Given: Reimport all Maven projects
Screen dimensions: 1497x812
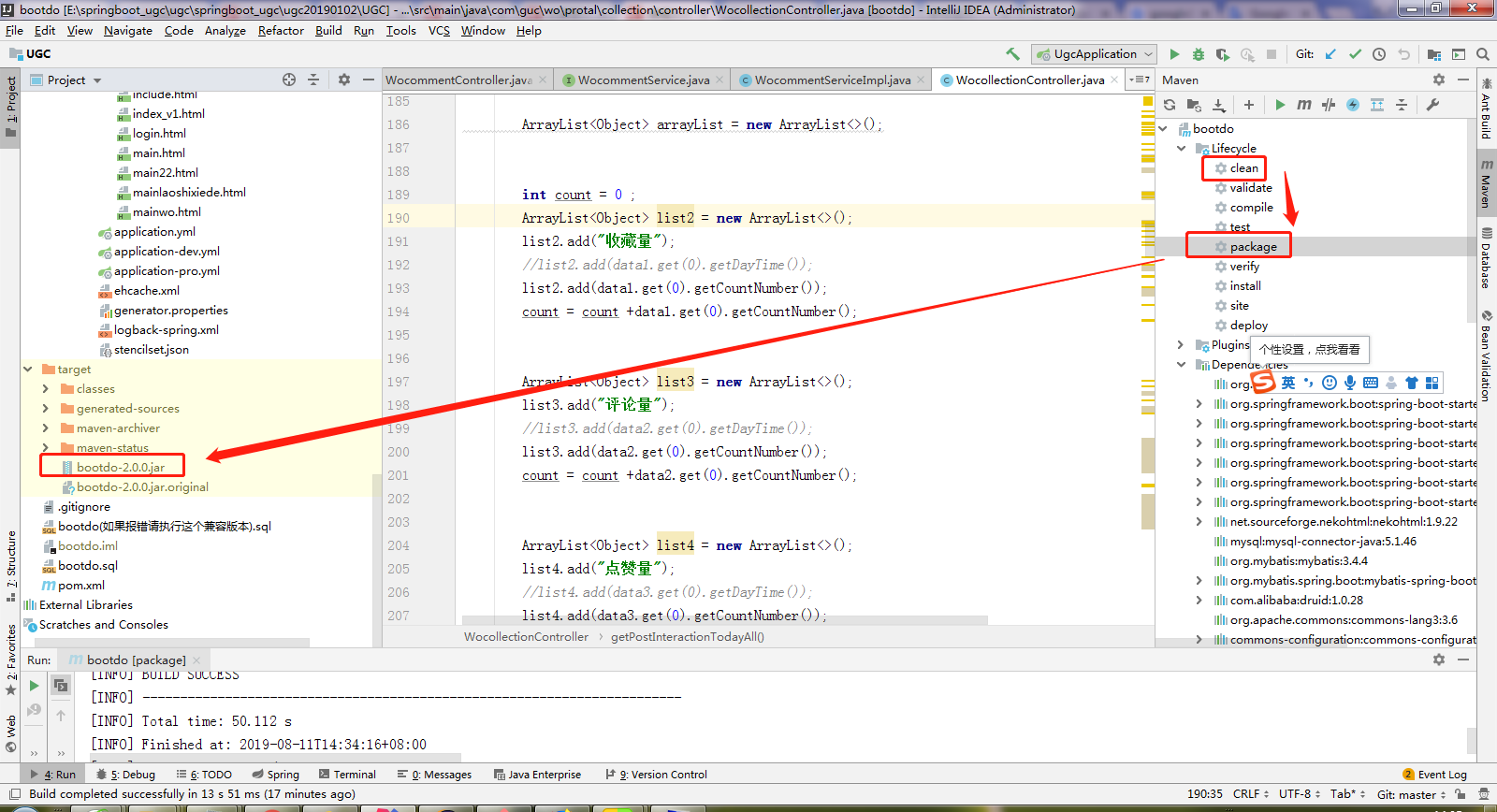Looking at the screenshot, I should point(1170,105).
